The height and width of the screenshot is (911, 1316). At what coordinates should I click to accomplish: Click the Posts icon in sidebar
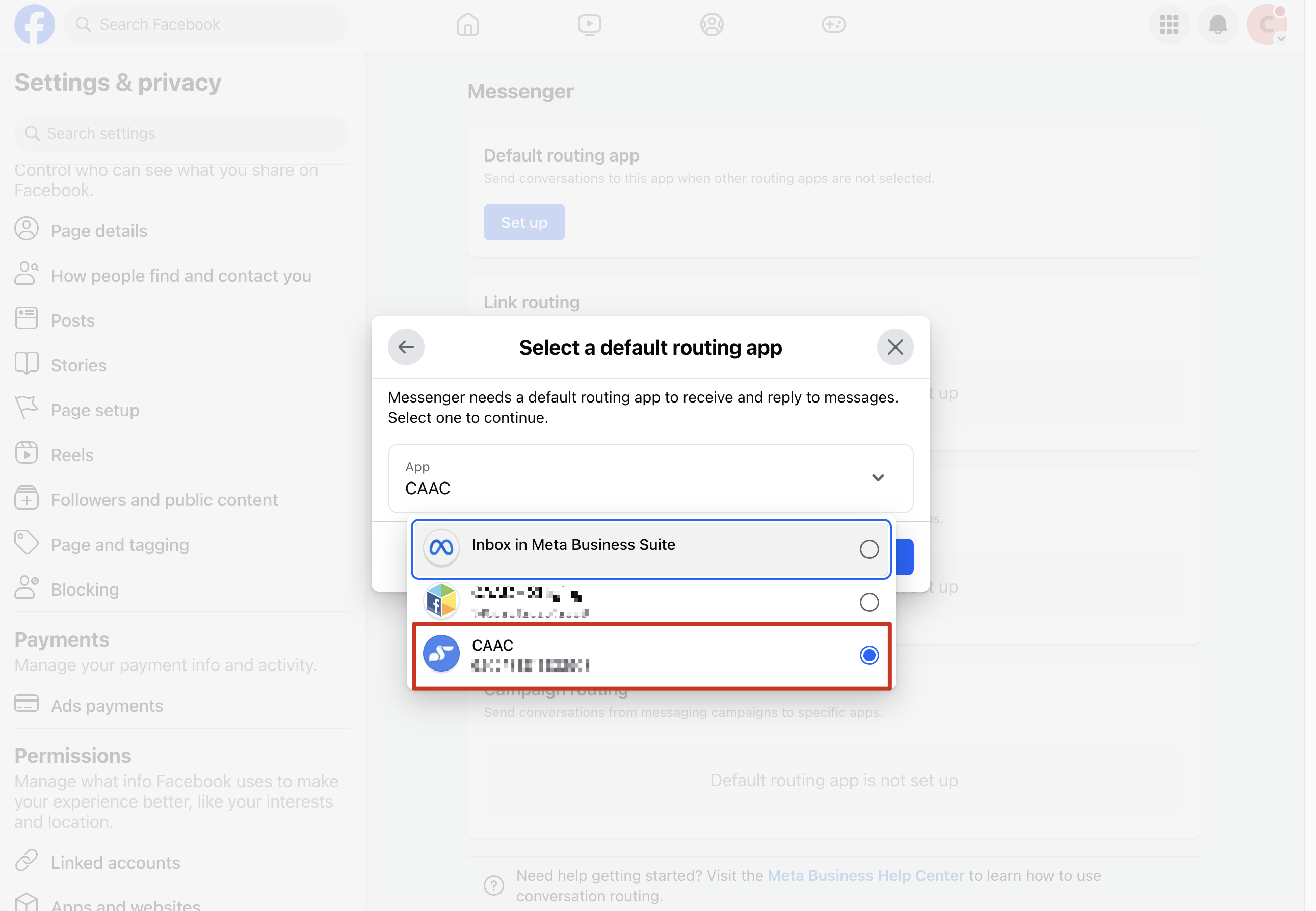(x=27, y=319)
